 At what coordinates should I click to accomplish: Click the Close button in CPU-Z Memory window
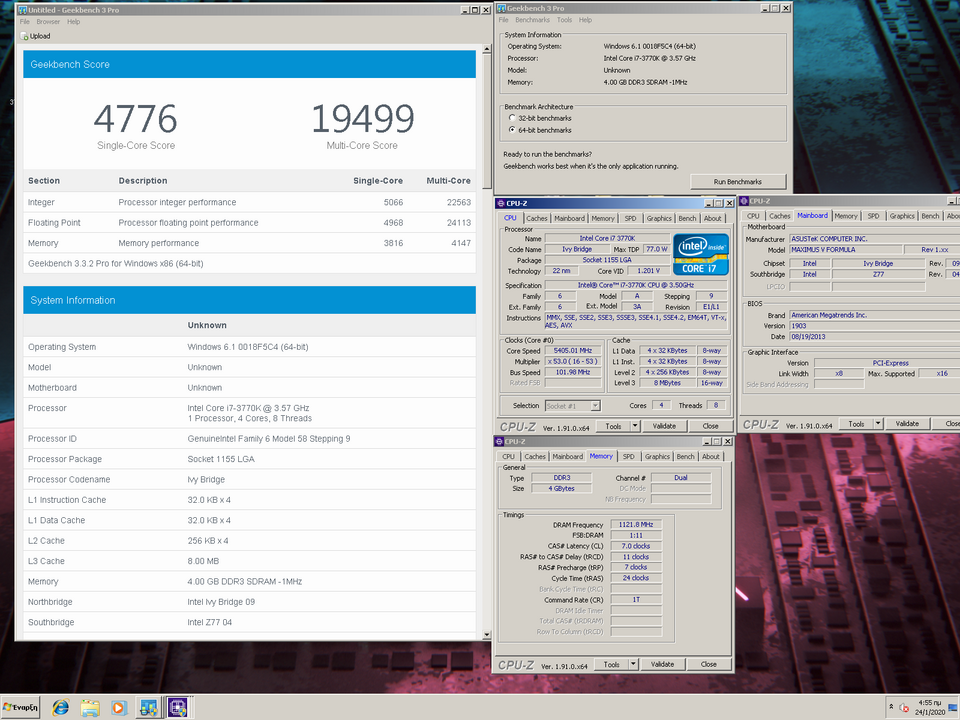[x=708, y=664]
